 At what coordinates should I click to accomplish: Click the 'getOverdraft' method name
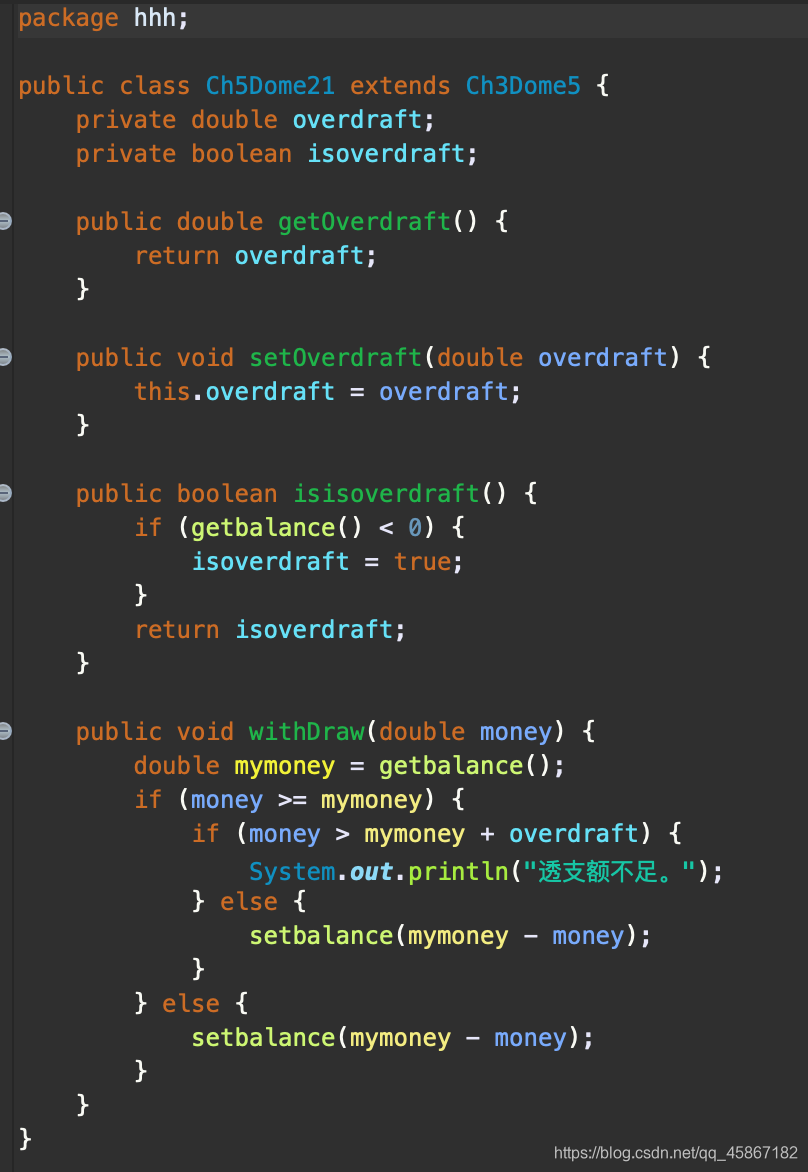pyautogui.click(x=364, y=222)
